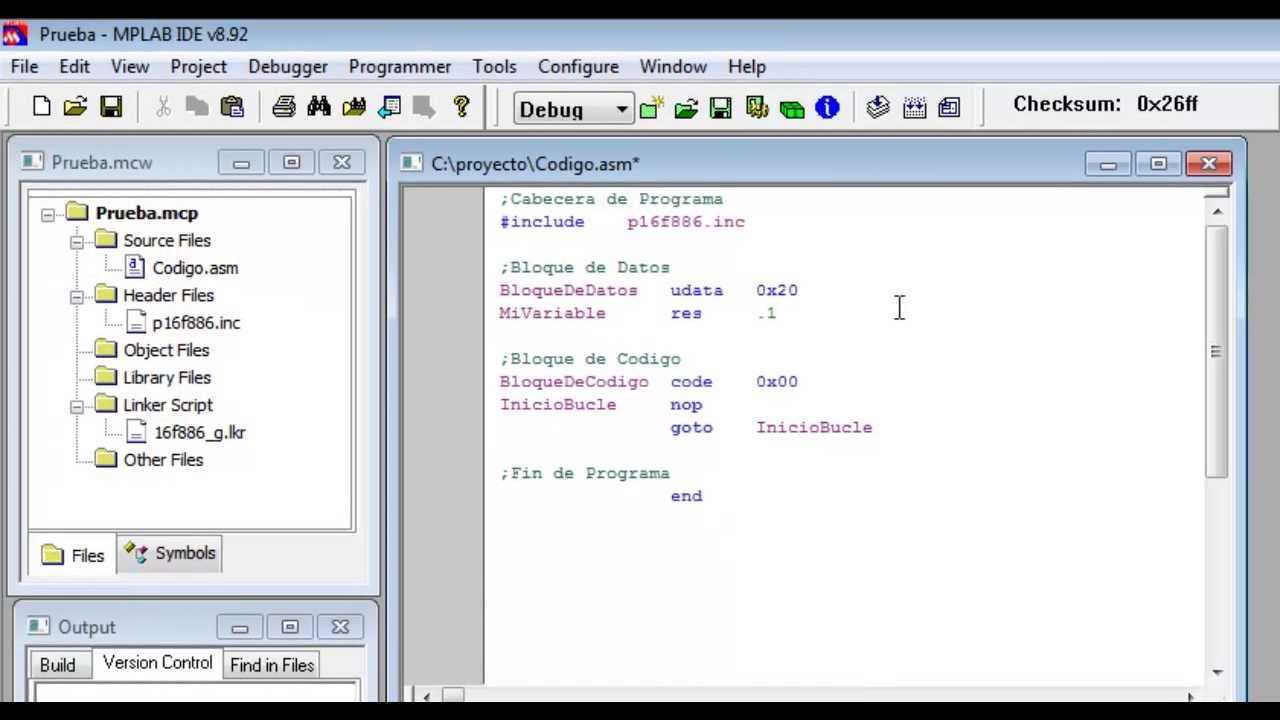Switch to the Symbols tab

[170, 553]
